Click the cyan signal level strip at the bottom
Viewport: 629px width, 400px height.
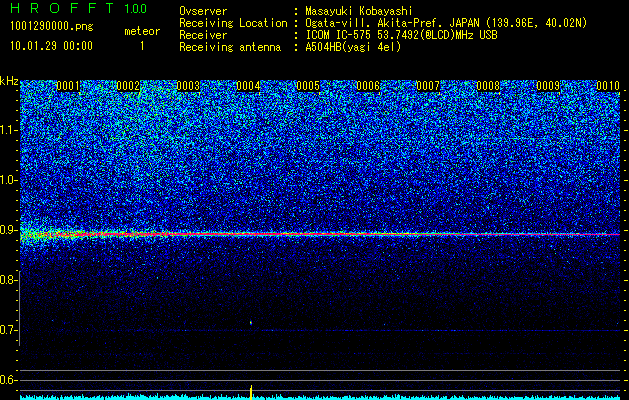pos(320,397)
